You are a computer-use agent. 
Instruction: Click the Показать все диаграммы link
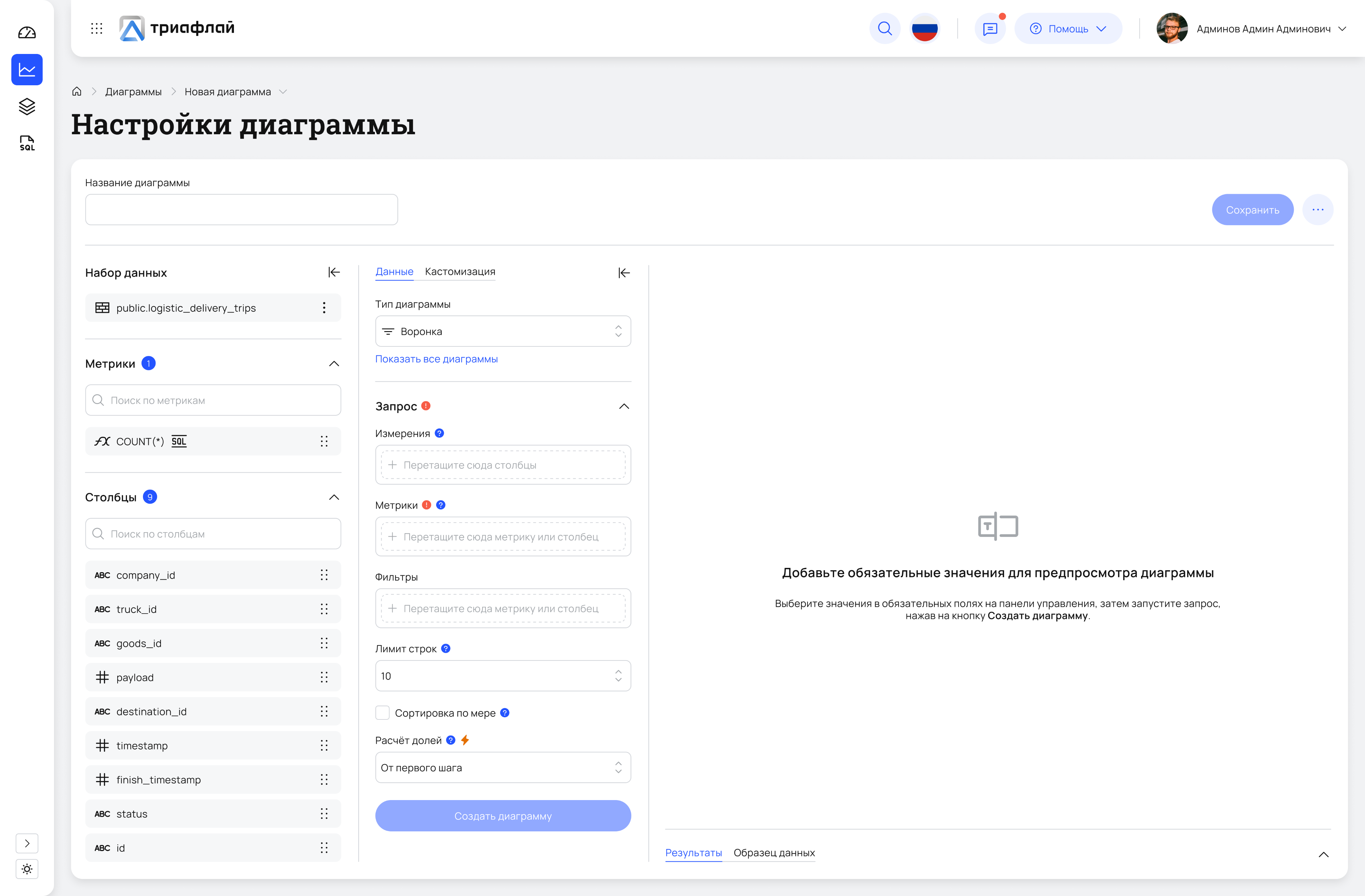pos(436,359)
